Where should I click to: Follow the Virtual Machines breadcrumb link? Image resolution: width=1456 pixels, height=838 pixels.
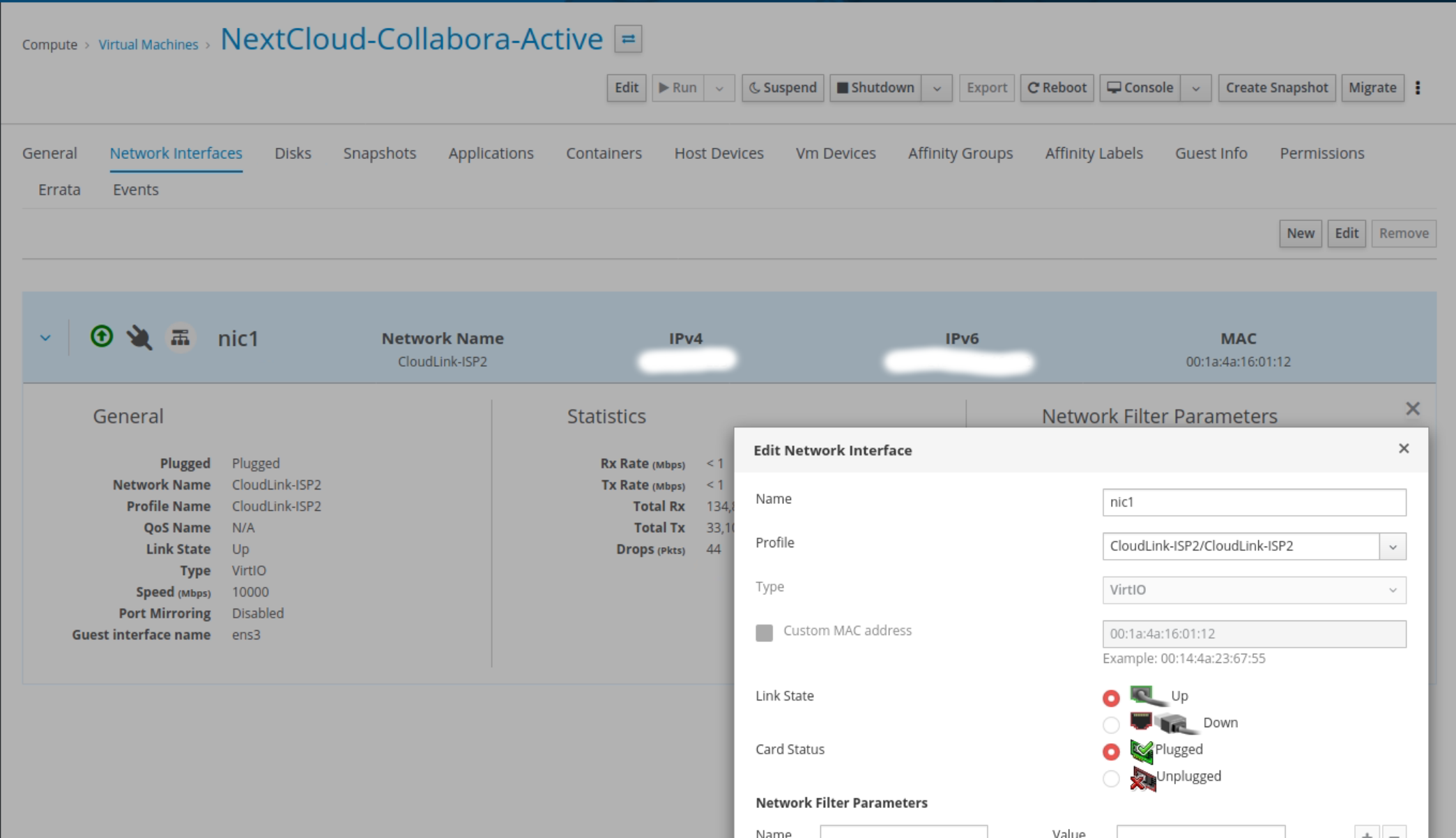pos(148,45)
